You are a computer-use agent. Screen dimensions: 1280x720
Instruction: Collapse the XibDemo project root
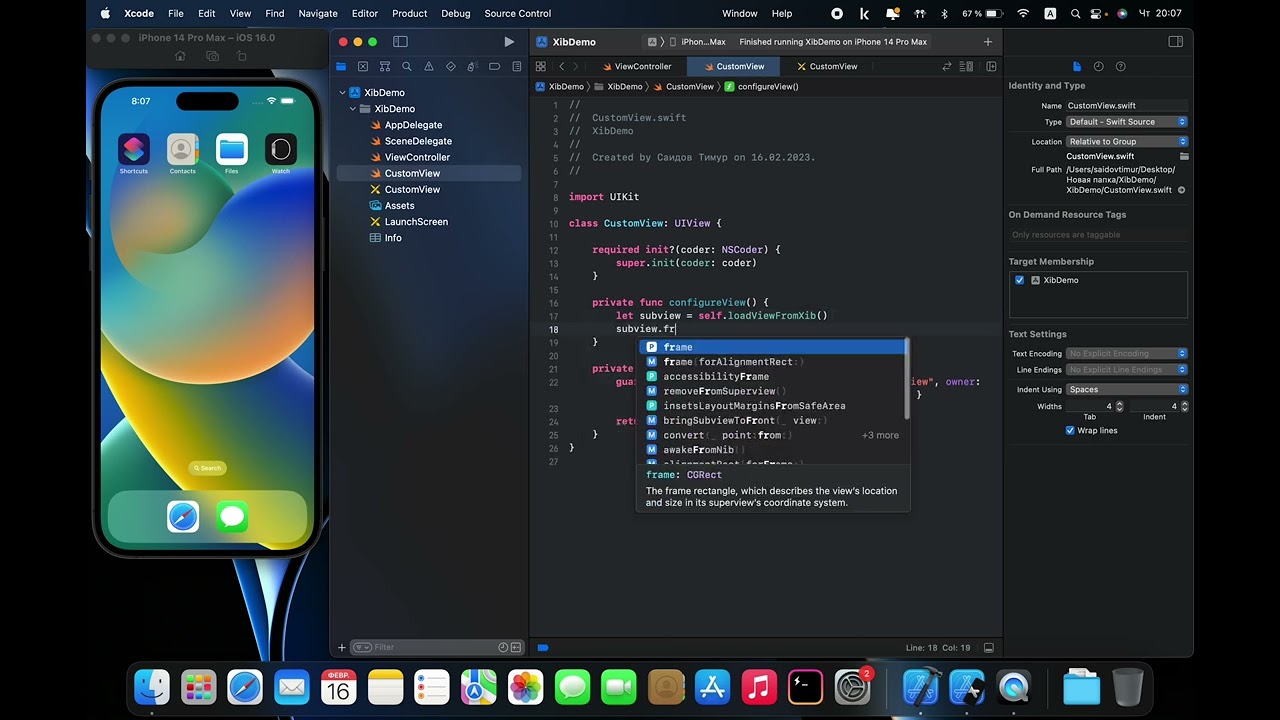pyautogui.click(x=342, y=92)
